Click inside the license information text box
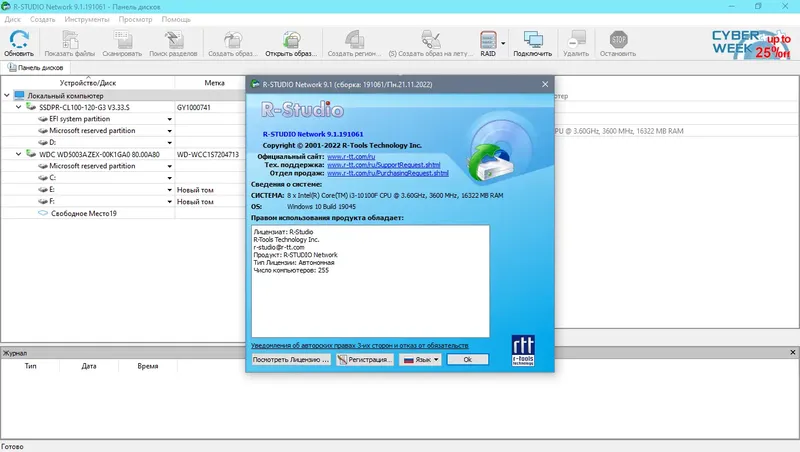 tap(370, 281)
